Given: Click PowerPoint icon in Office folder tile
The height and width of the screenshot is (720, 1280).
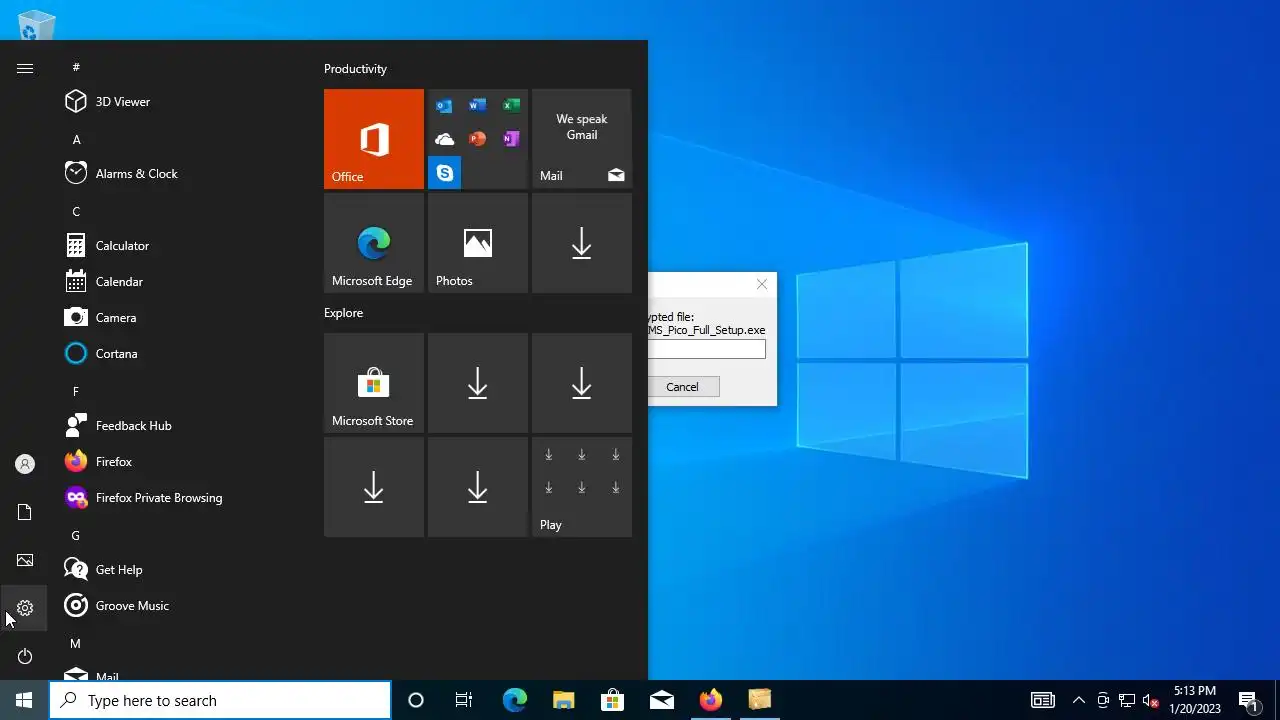Looking at the screenshot, I should pyautogui.click(x=478, y=139).
